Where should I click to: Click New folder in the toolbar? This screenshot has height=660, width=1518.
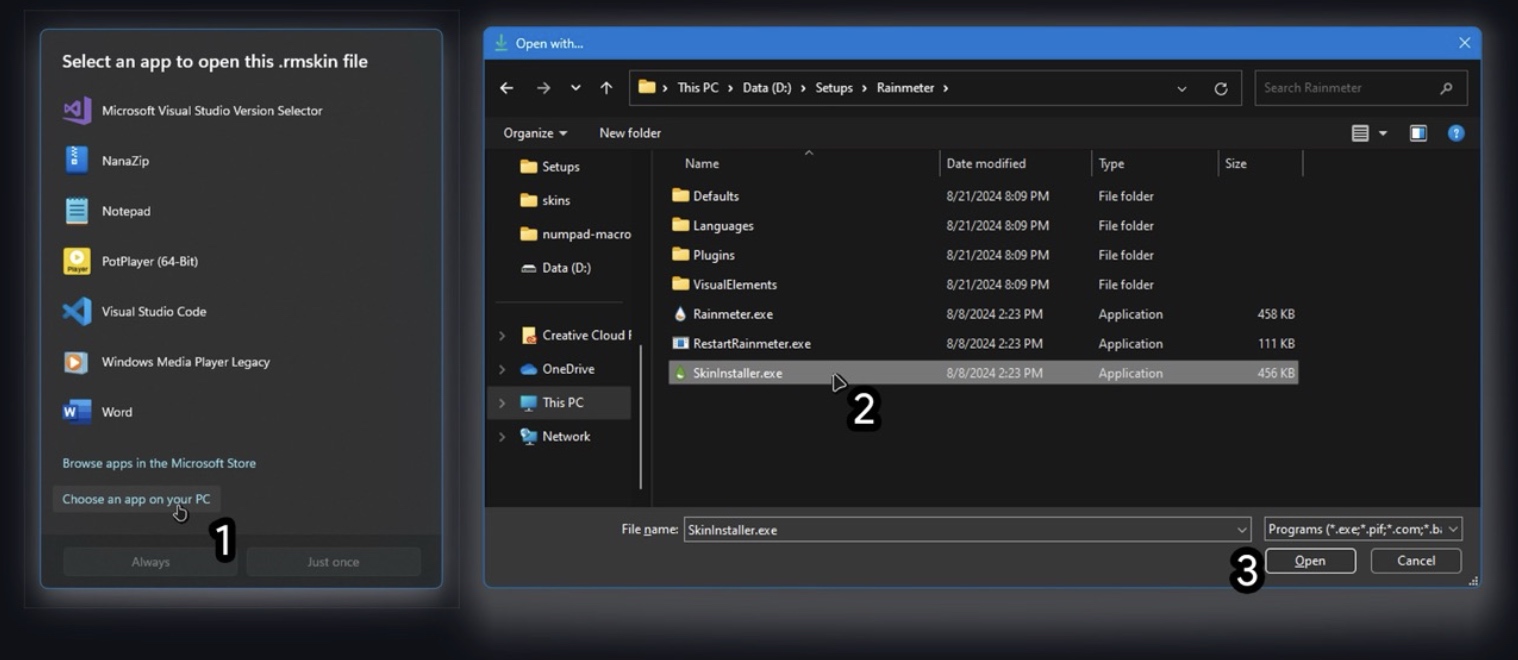tap(629, 132)
